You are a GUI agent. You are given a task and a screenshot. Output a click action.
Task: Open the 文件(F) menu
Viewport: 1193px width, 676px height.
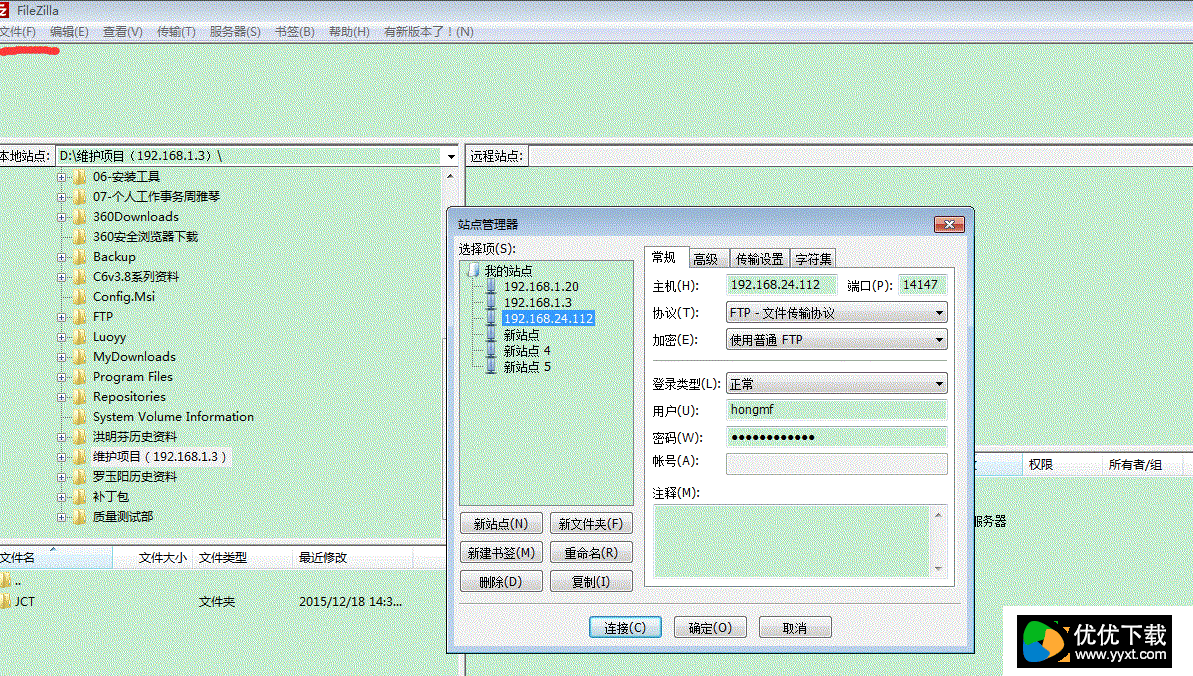click(x=18, y=32)
